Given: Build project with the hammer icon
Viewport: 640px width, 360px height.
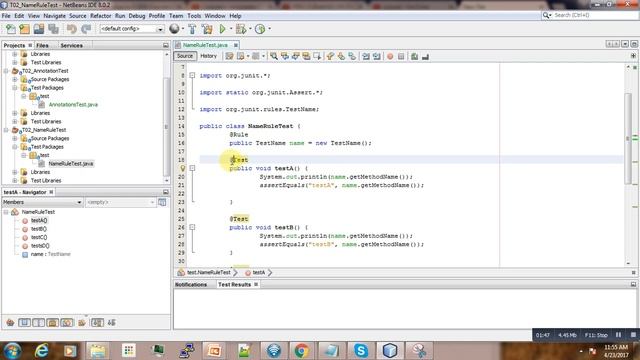Looking at the screenshot, I should 192,29.
